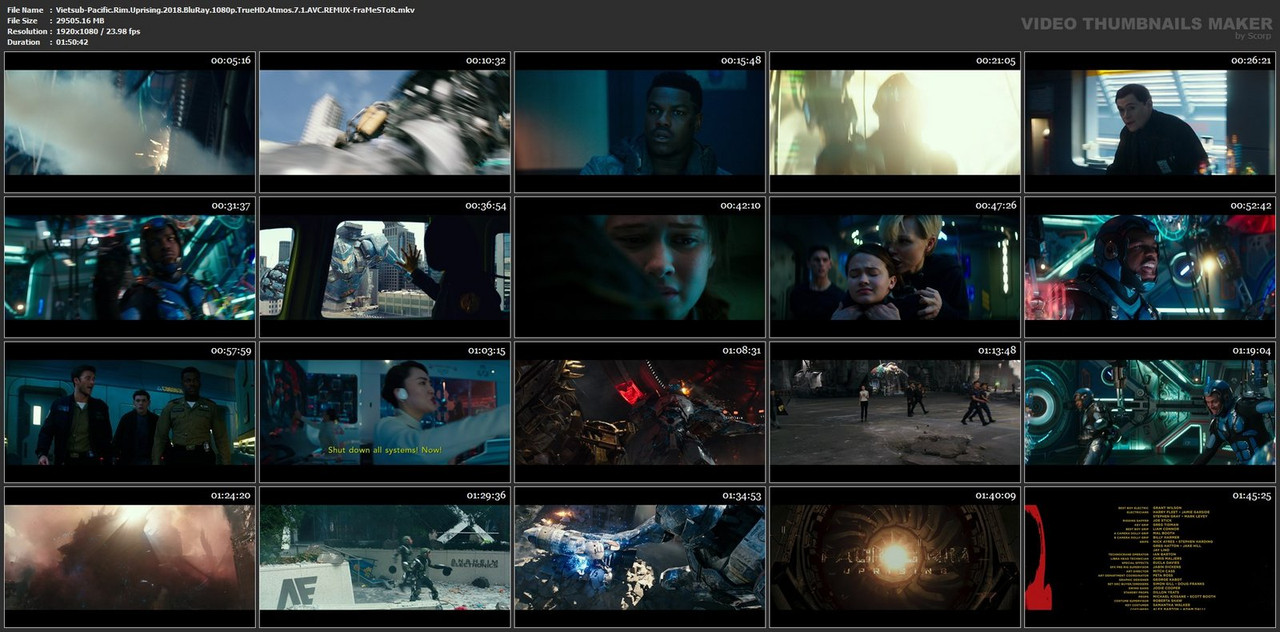Select the thumbnail at 00:57:59
This screenshot has height=632, width=1280.
tap(130, 411)
